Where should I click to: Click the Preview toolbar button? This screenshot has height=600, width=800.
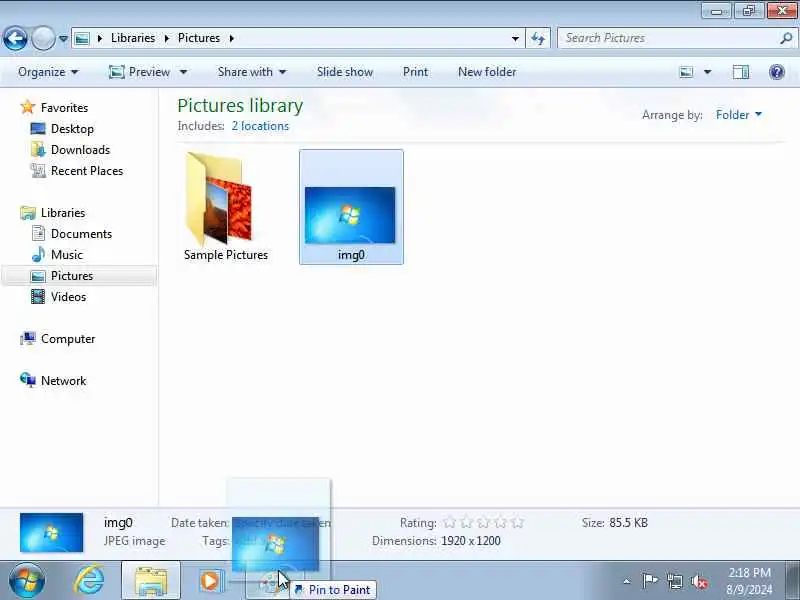[x=140, y=72]
